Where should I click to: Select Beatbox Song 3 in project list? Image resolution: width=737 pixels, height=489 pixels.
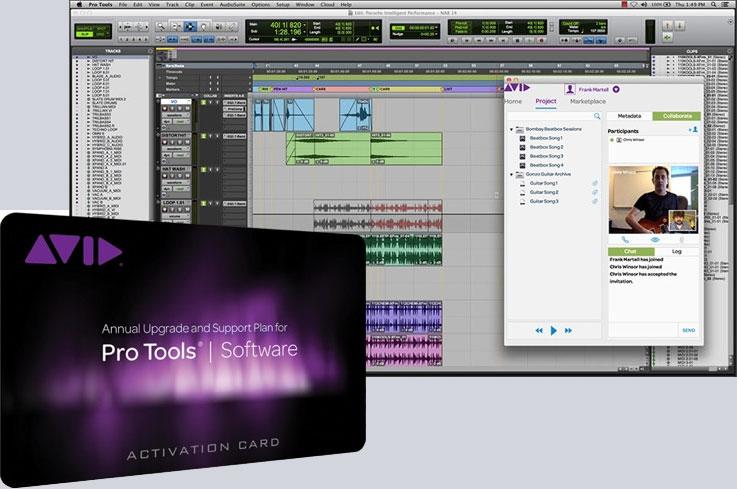click(x=546, y=156)
